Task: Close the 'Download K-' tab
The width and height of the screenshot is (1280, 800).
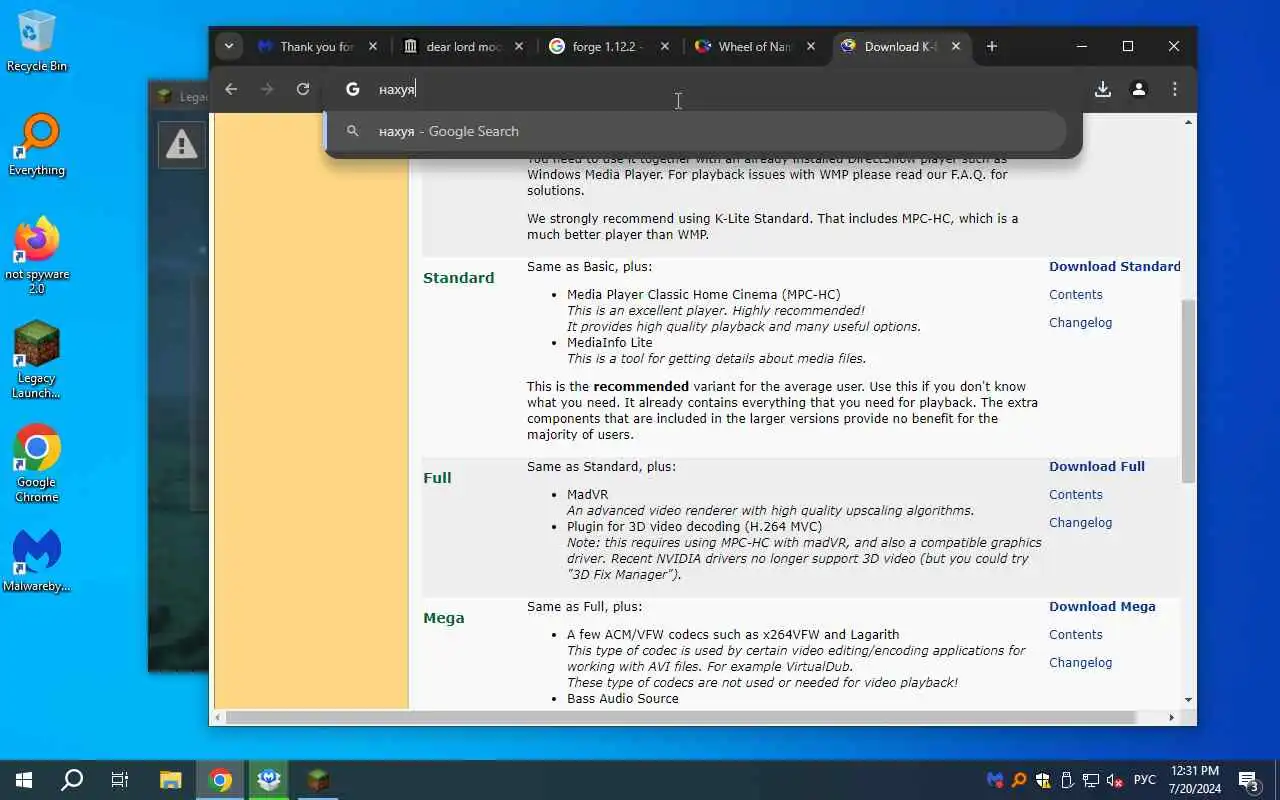Action: tap(956, 46)
